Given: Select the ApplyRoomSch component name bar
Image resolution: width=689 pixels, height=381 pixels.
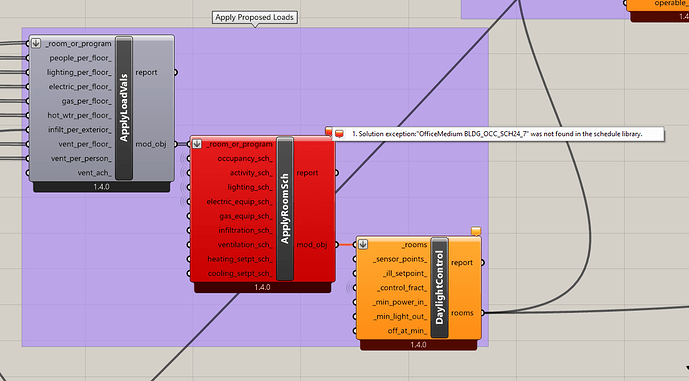Looking at the screenshot, I should [x=285, y=209].
